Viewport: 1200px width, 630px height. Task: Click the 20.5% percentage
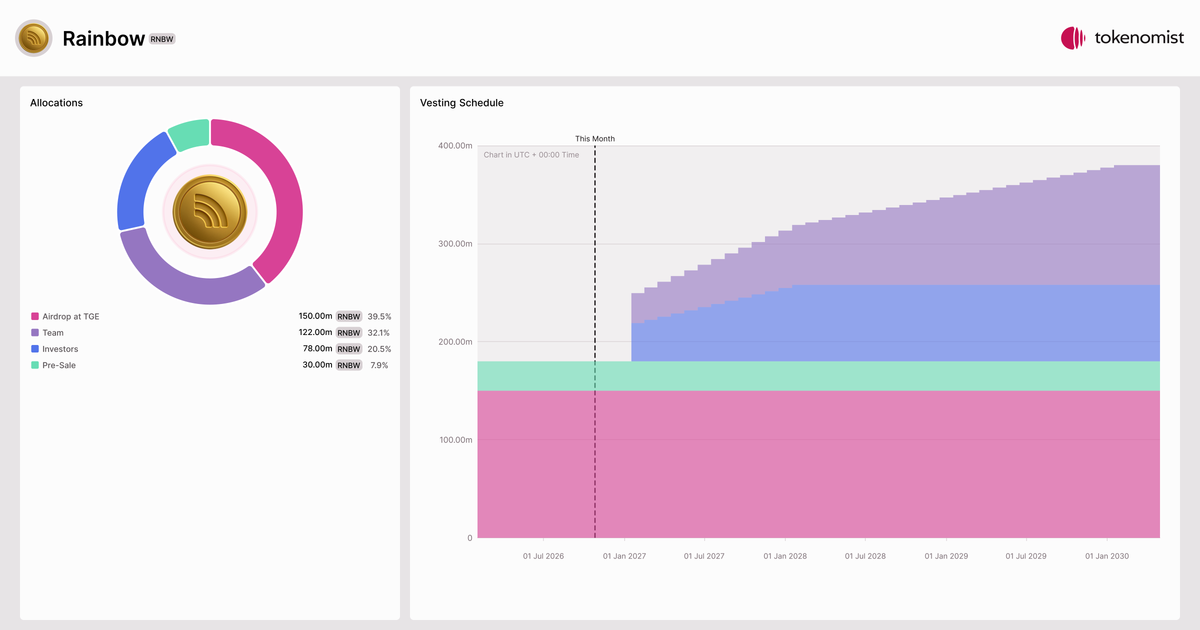(379, 349)
